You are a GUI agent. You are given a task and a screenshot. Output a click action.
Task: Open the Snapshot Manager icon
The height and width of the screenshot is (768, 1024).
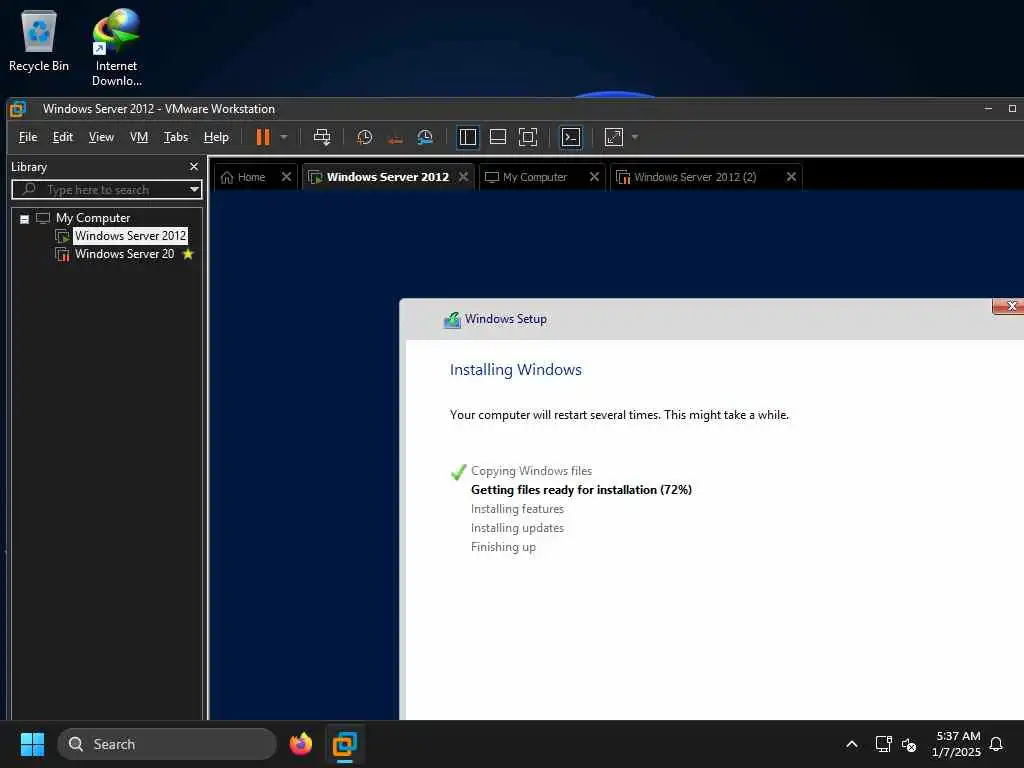pyautogui.click(x=425, y=137)
